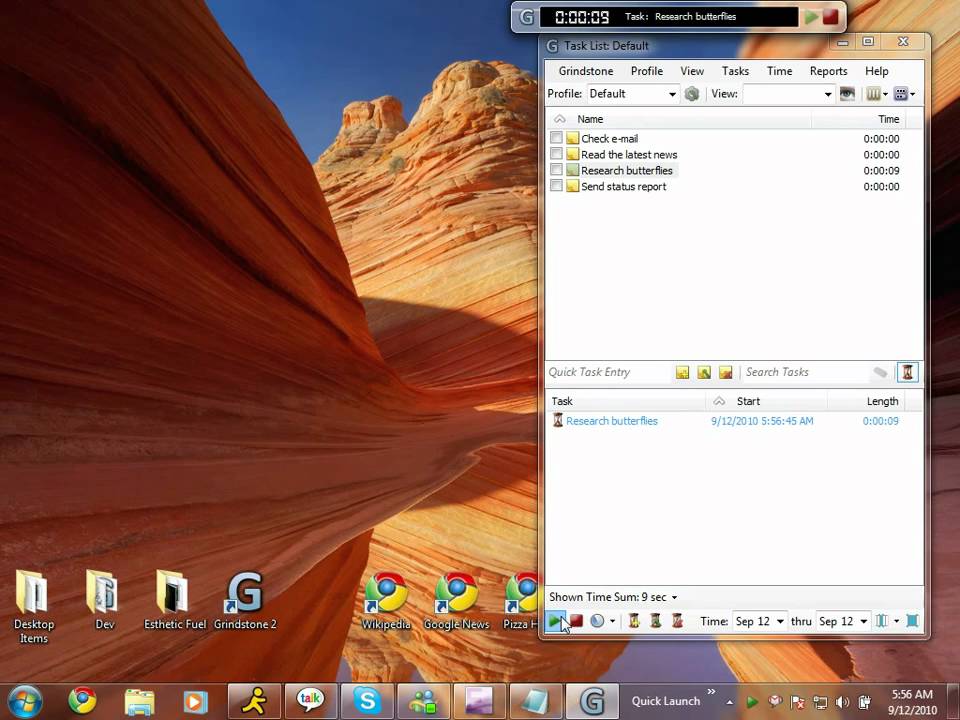The image size is (960, 720).
Task: Check the Check e-mail task checkbox
Action: coord(556,137)
